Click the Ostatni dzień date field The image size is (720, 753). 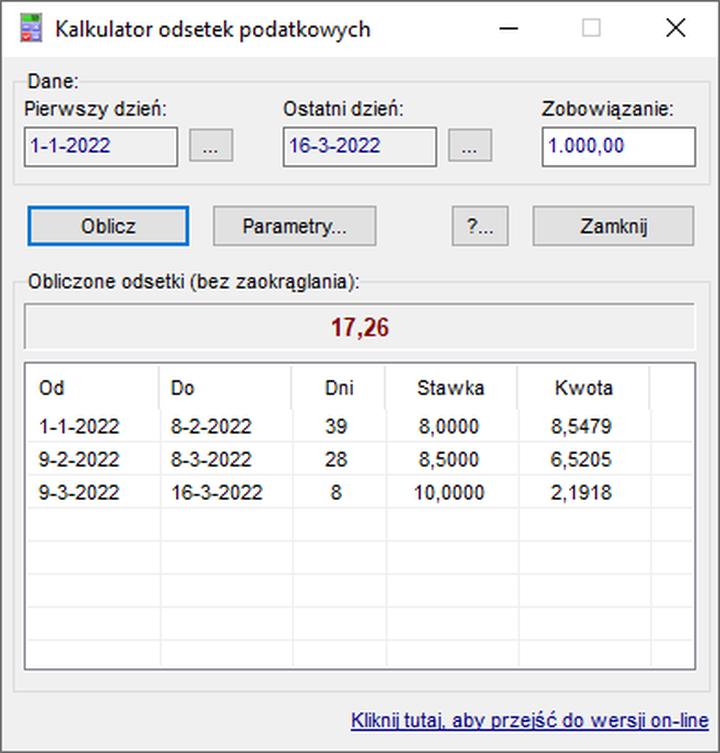point(359,146)
